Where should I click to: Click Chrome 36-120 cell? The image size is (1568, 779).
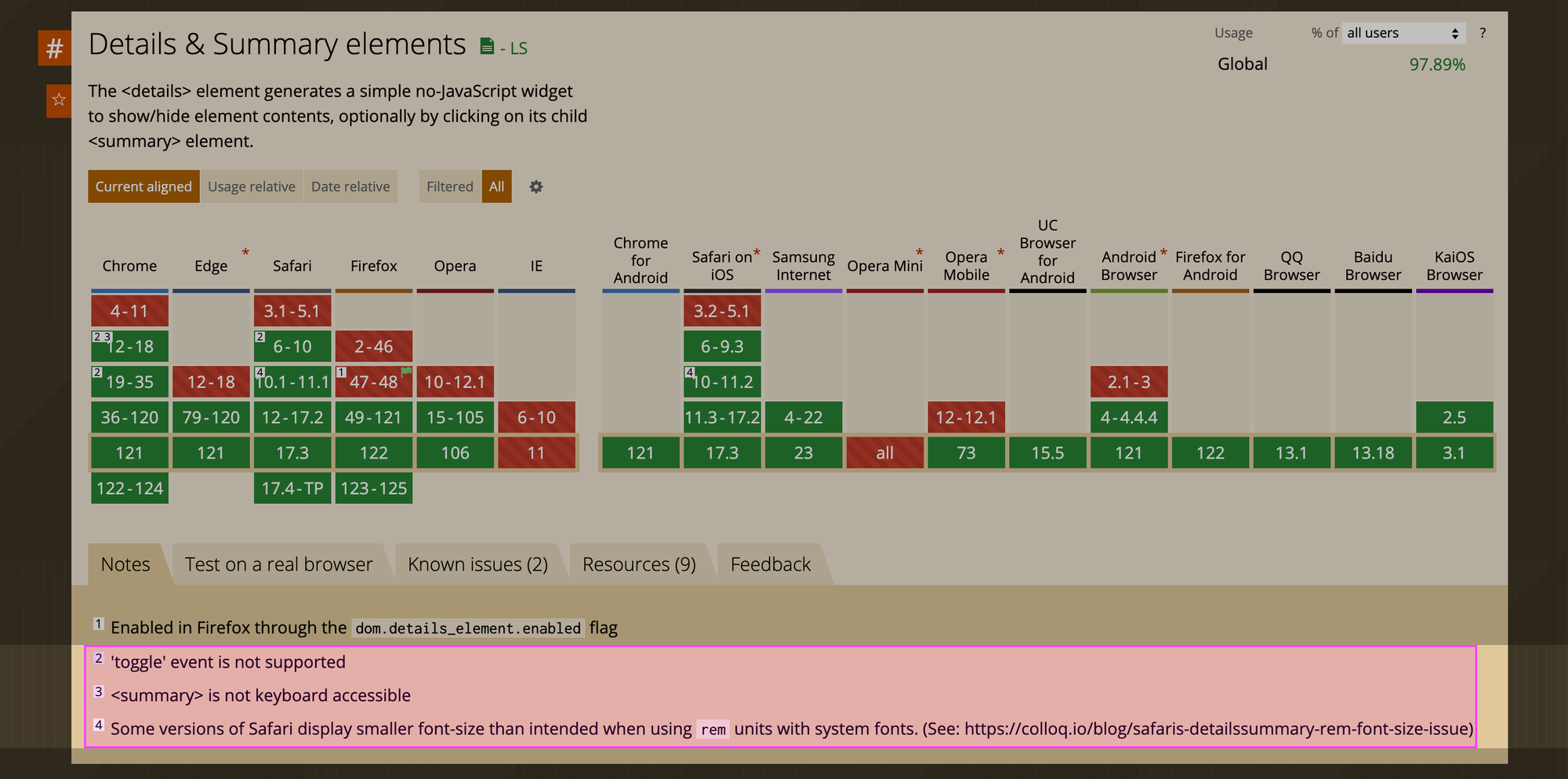tap(129, 418)
